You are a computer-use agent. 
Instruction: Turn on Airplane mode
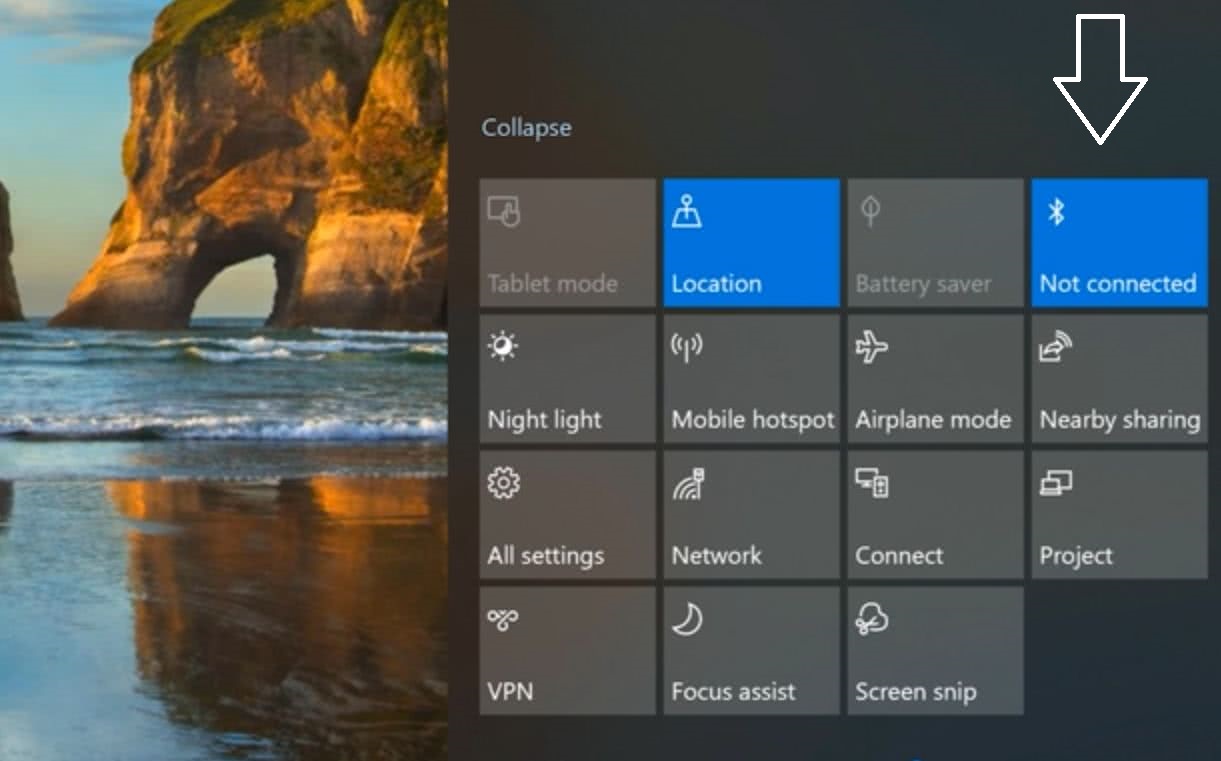click(x=935, y=379)
